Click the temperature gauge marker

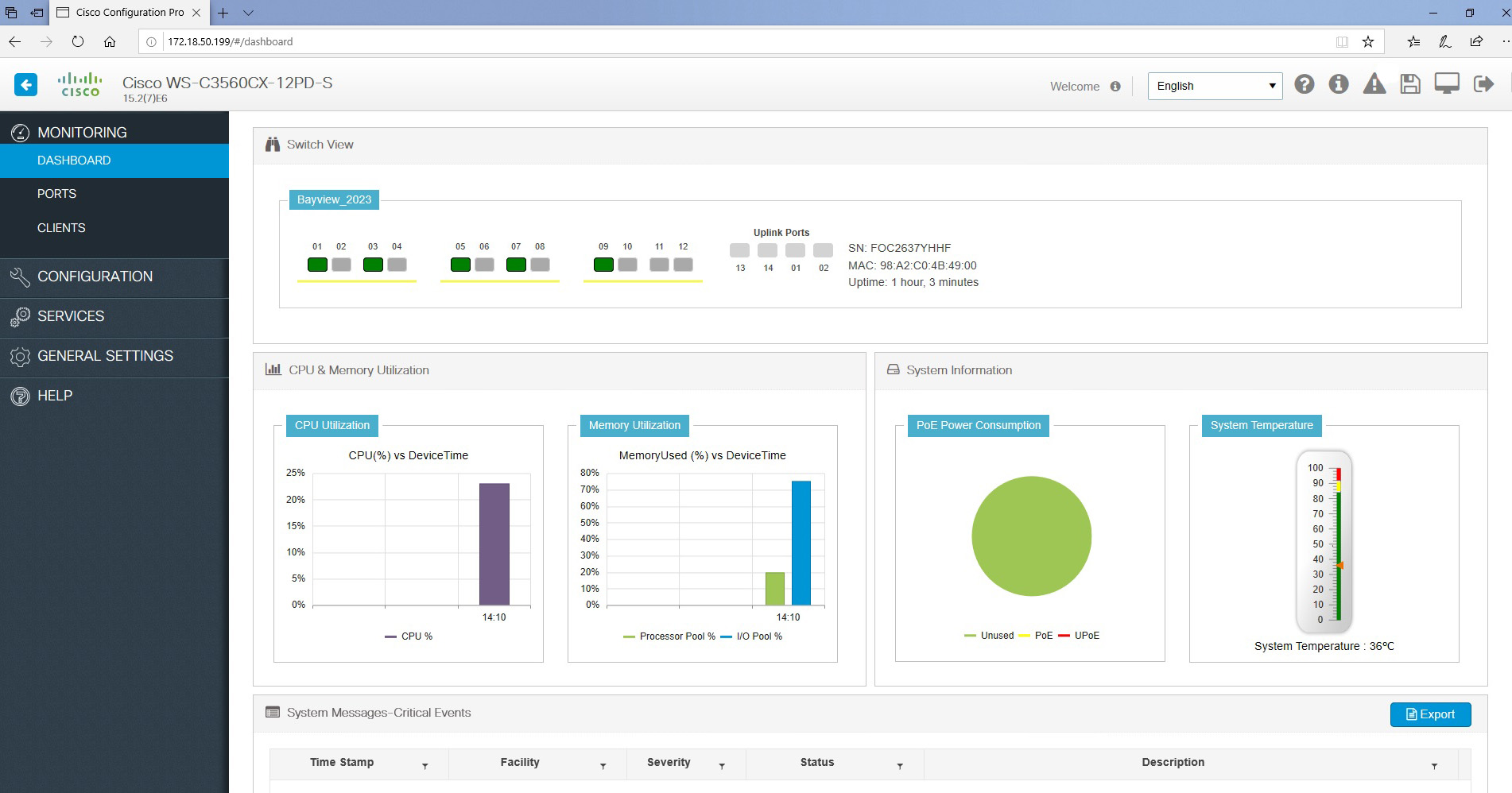[1339, 566]
